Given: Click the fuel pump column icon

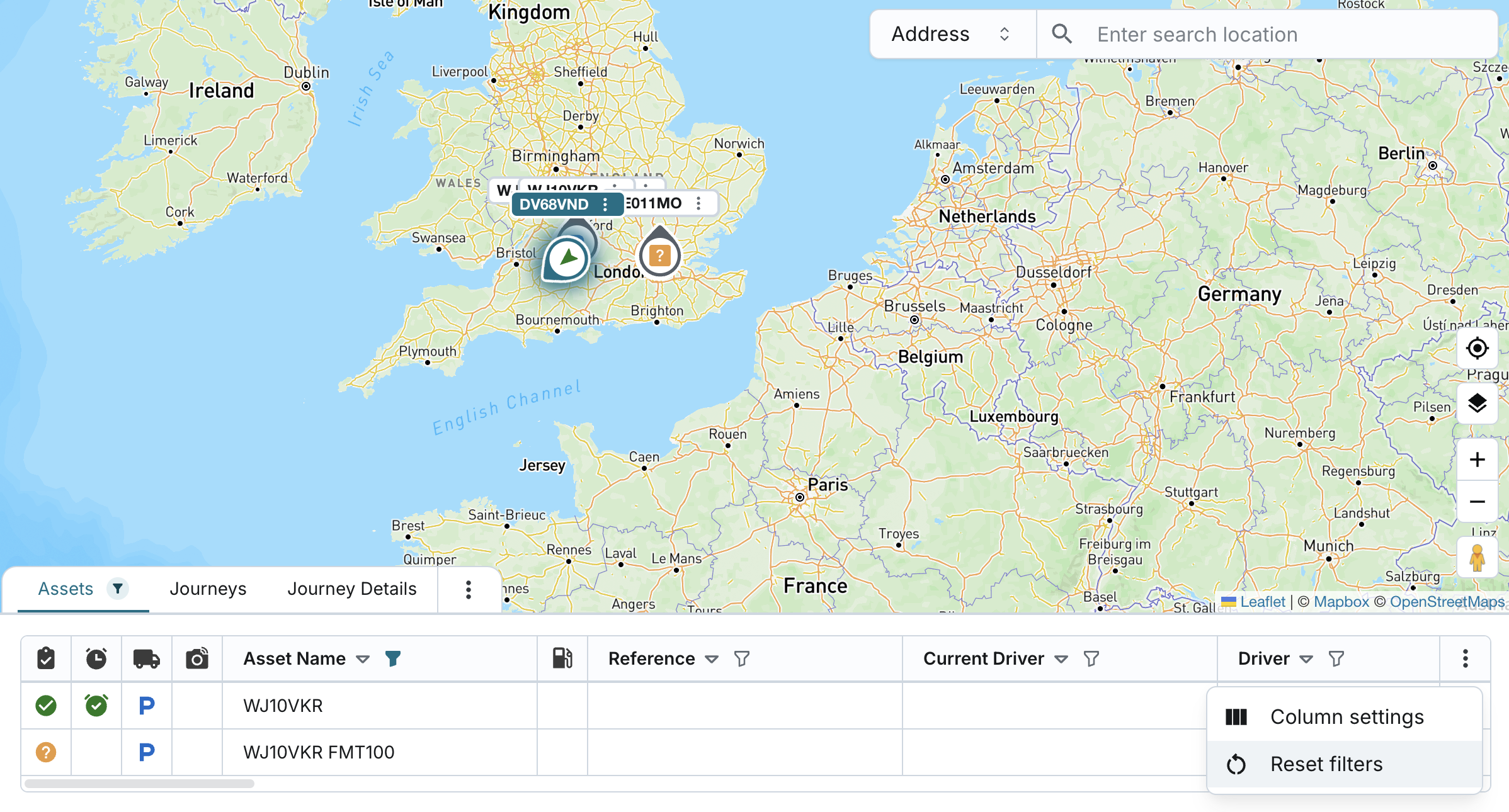Looking at the screenshot, I should pyautogui.click(x=562, y=658).
